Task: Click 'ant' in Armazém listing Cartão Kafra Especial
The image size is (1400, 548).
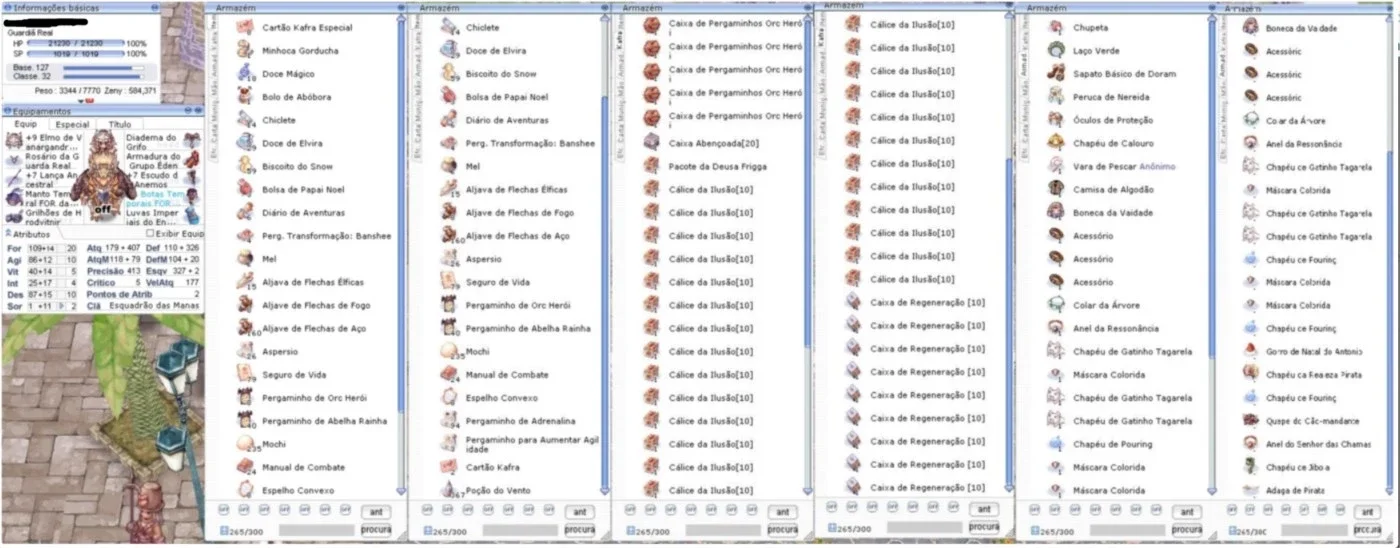Action: coord(375,511)
